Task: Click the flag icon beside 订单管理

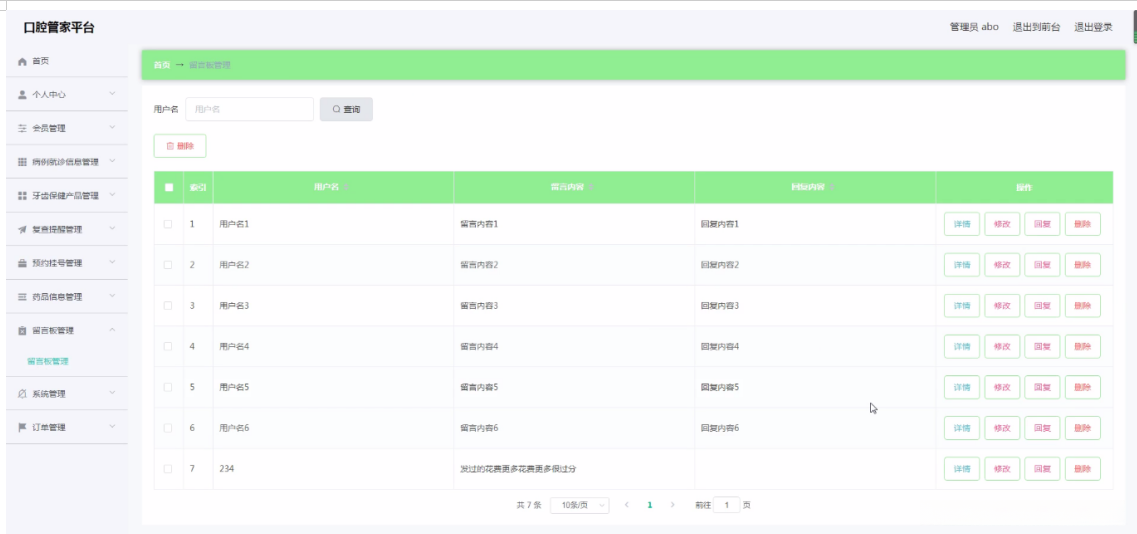Action: click(22, 427)
